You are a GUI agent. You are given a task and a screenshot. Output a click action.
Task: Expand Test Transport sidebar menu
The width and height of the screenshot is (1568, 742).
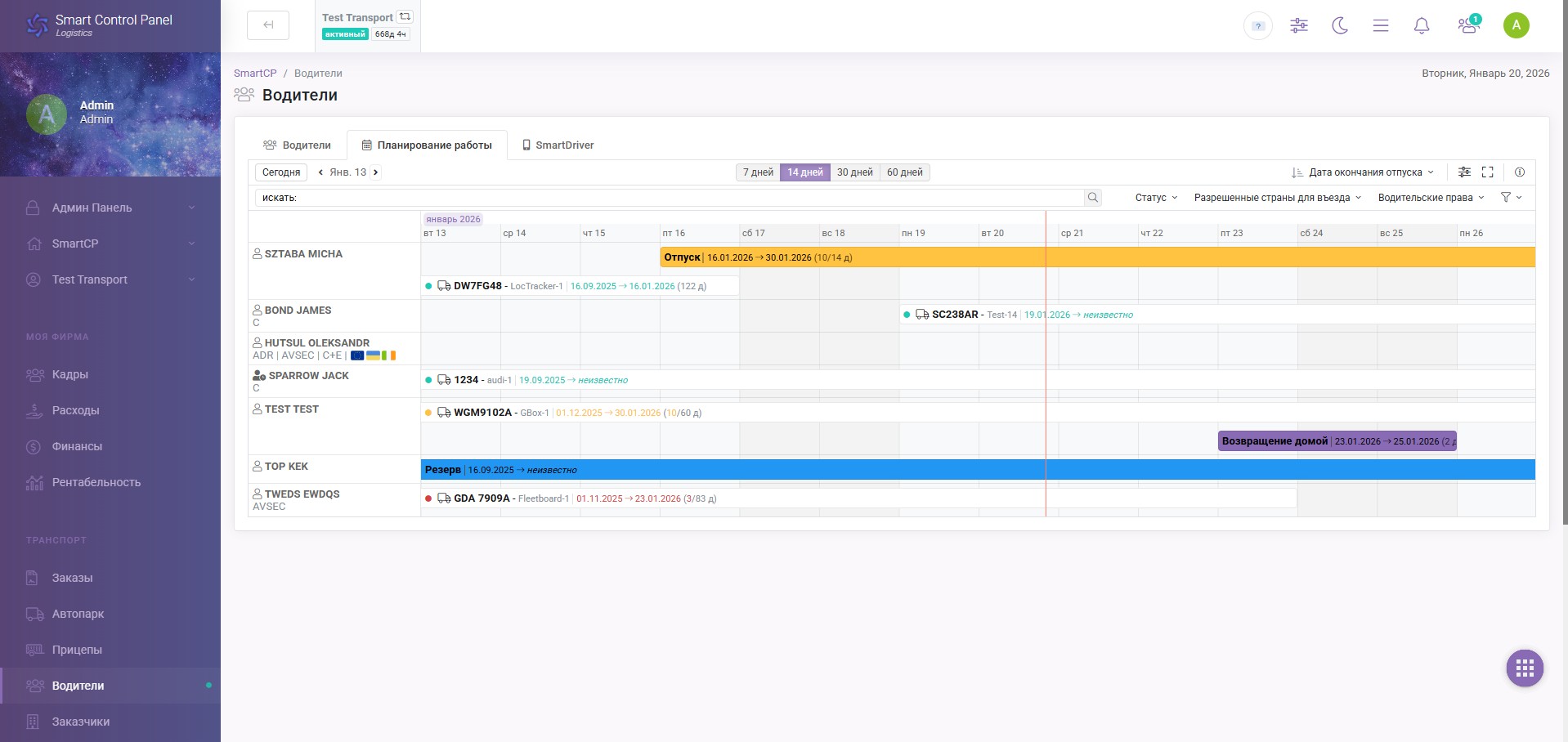point(110,279)
